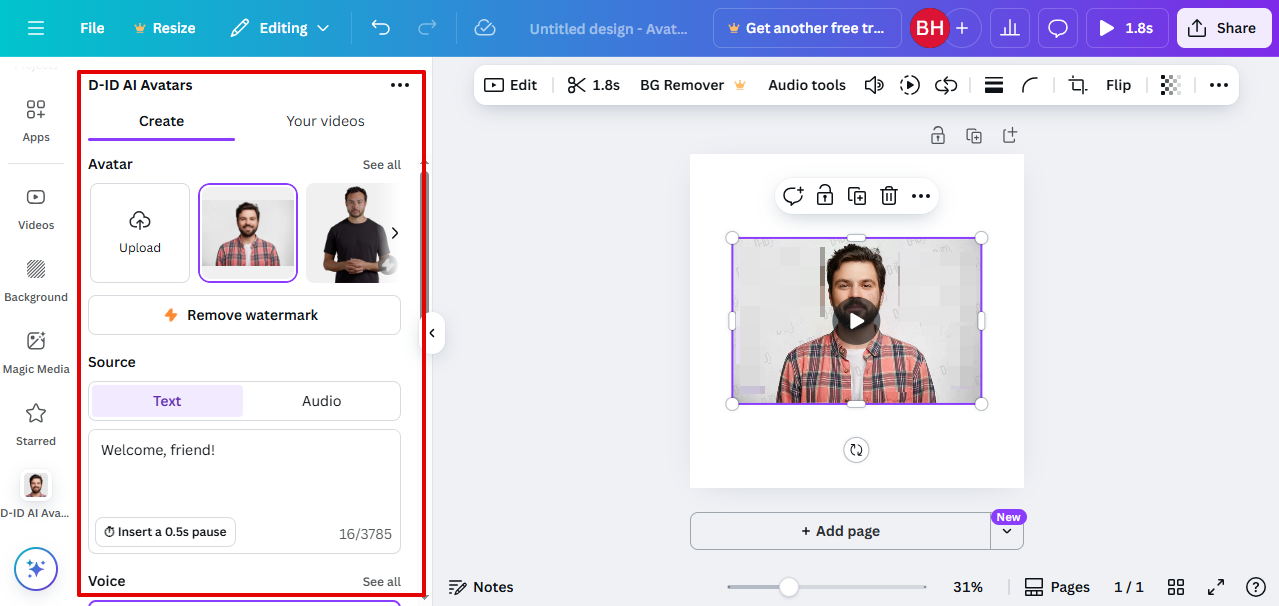Open the Editing mode dropdown
The height and width of the screenshot is (606, 1279).
280,27
